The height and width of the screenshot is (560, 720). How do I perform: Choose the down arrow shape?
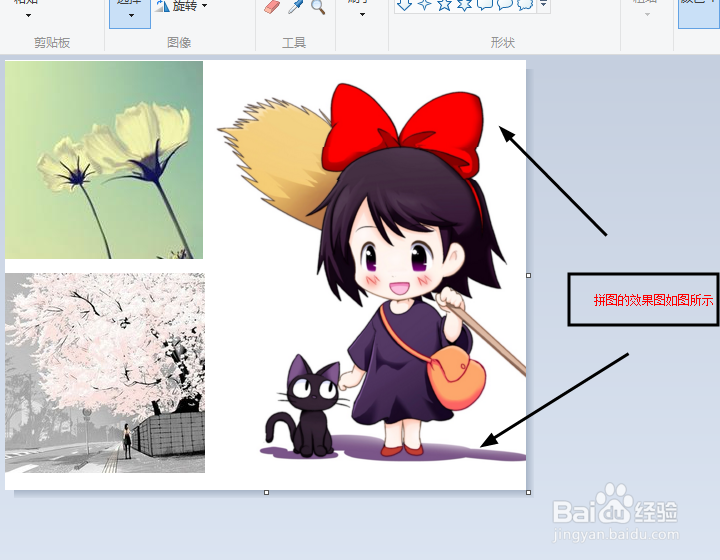tap(404, 5)
